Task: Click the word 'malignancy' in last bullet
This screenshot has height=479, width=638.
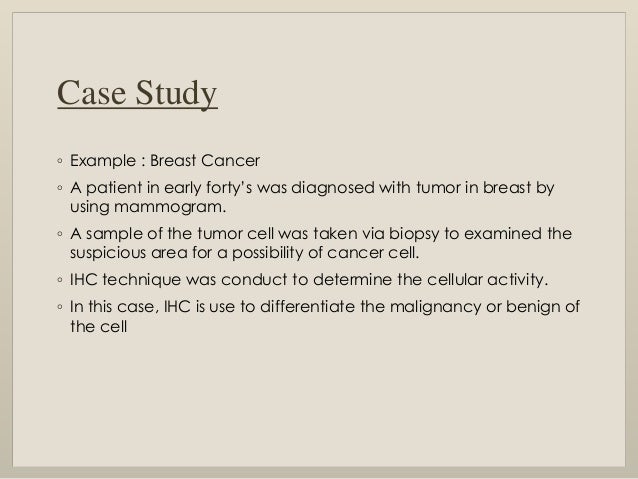Action: point(435,307)
